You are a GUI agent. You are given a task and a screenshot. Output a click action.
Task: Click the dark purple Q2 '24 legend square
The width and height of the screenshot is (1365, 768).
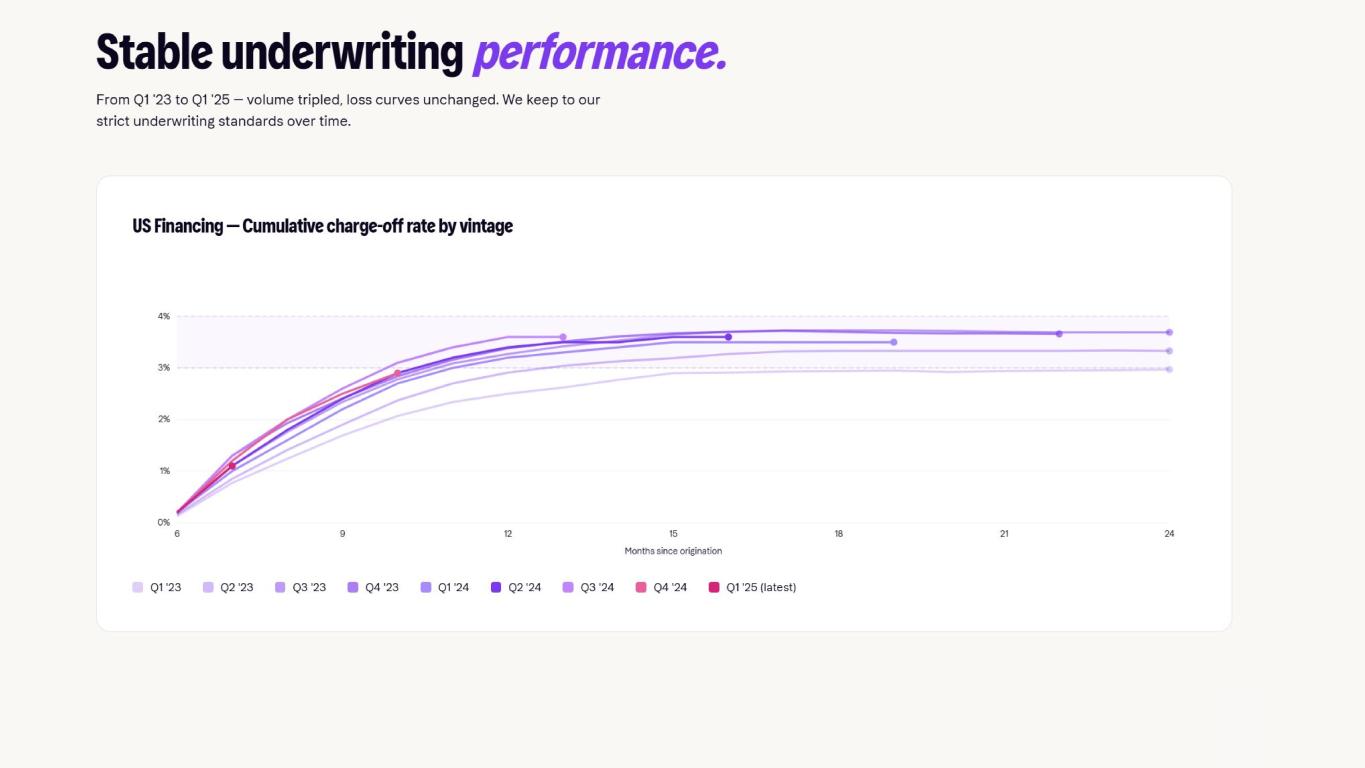(x=496, y=587)
